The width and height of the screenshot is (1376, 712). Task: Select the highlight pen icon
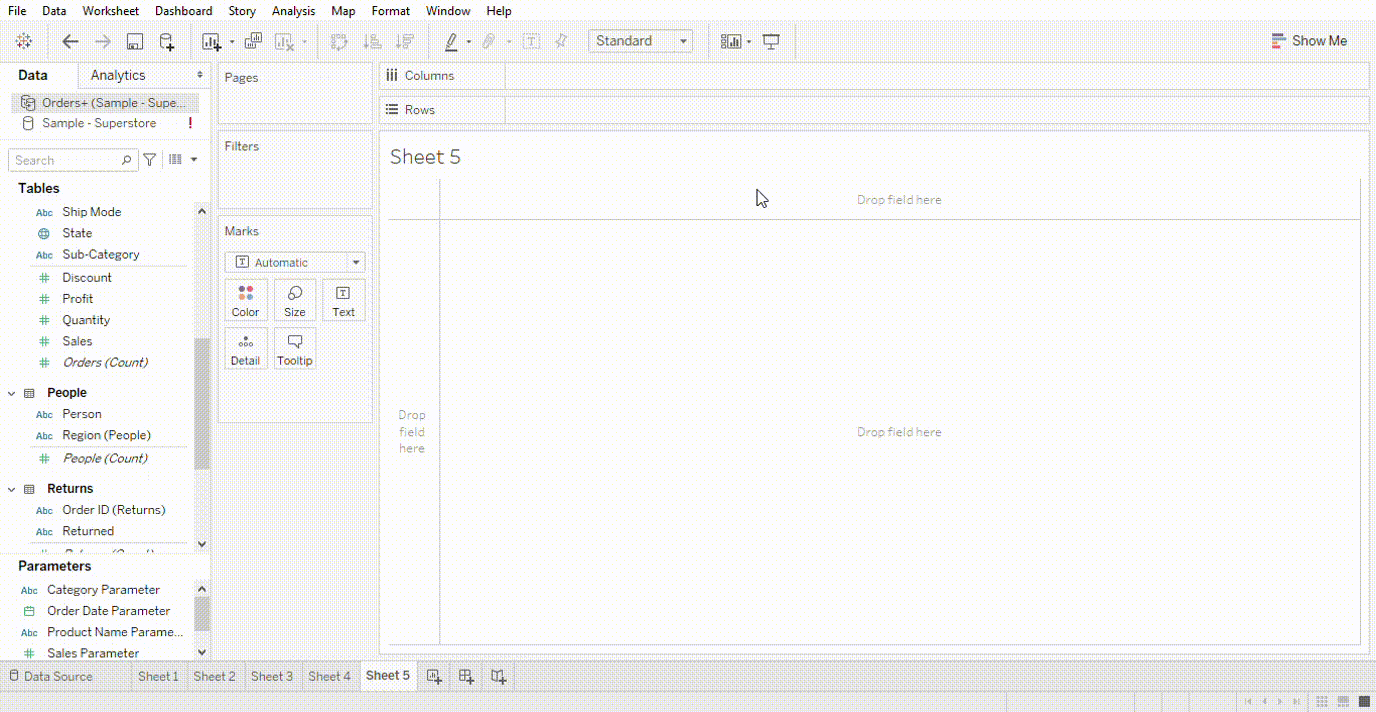pyautogui.click(x=451, y=41)
